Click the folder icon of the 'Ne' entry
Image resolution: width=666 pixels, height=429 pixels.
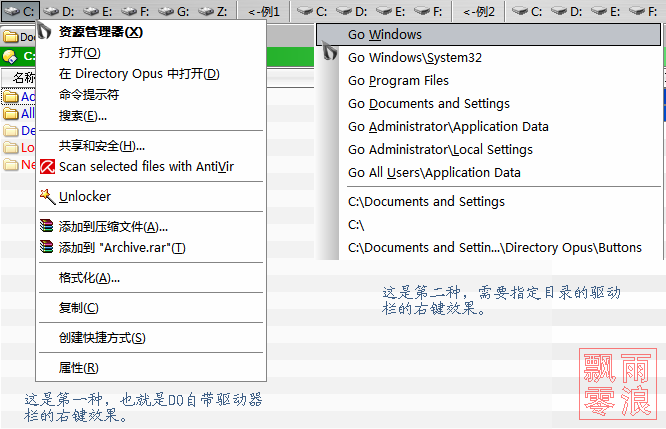click(x=11, y=164)
